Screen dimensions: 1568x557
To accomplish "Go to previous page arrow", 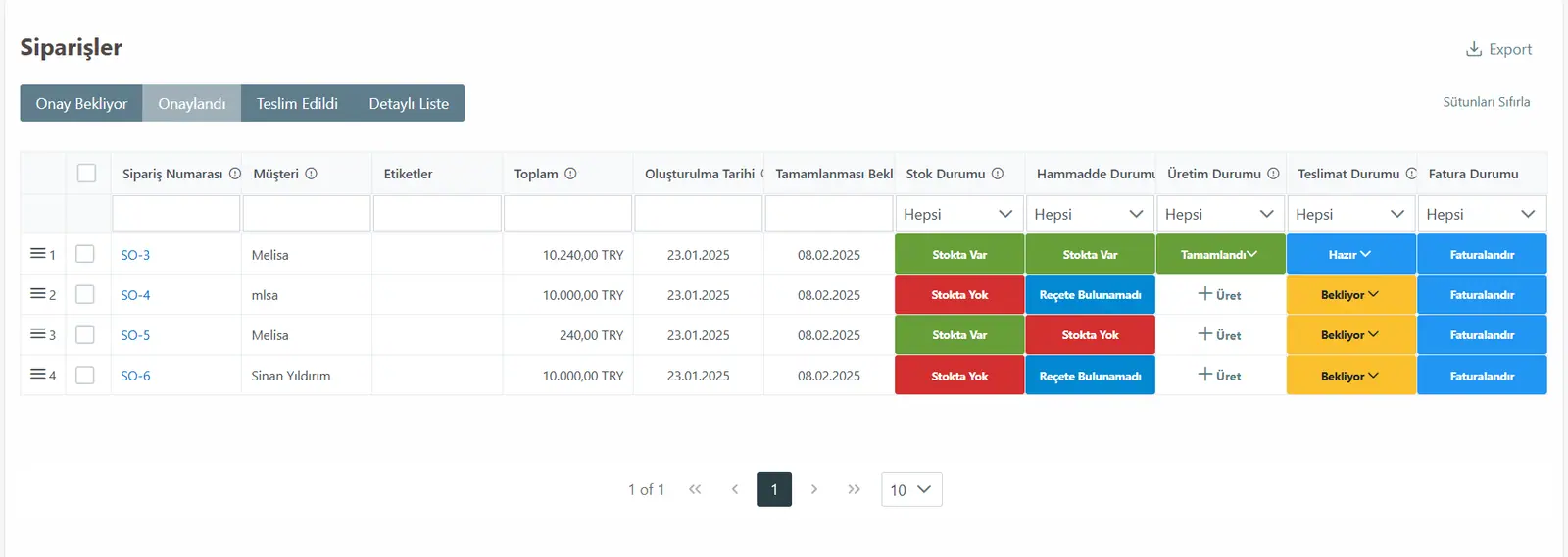I will [735, 489].
